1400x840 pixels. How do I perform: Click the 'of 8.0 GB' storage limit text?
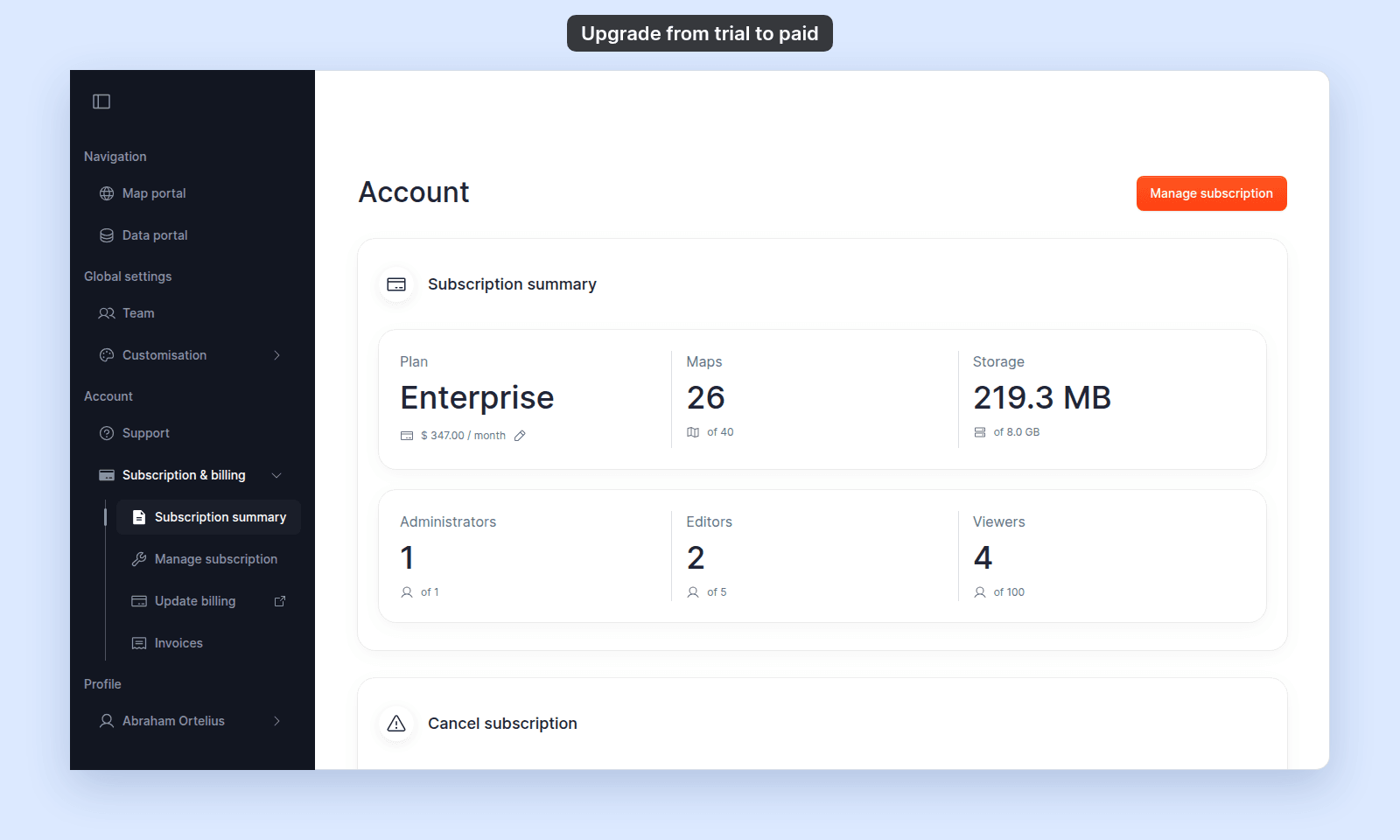pos(1017,432)
